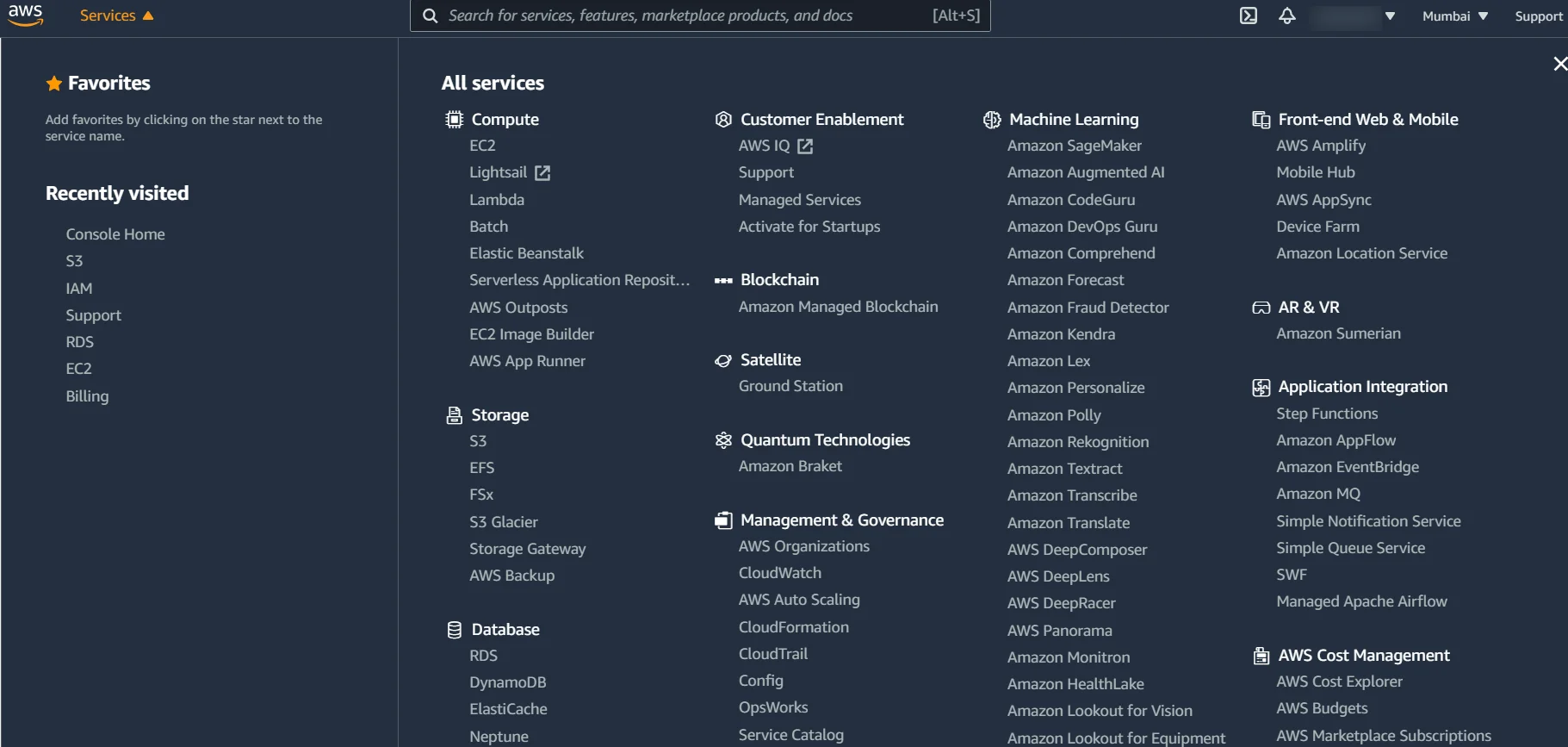Click the Management & Governance category icon
The width and height of the screenshot is (1568, 747).
click(x=723, y=520)
